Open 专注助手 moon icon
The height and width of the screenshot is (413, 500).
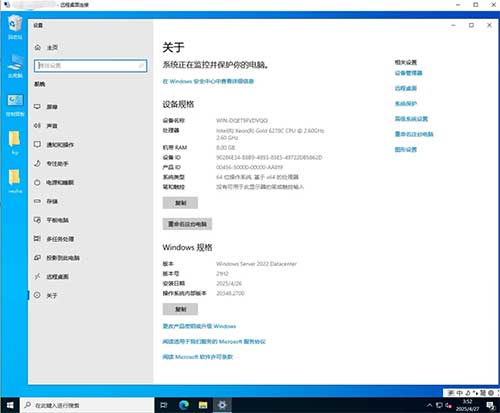coord(37,163)
